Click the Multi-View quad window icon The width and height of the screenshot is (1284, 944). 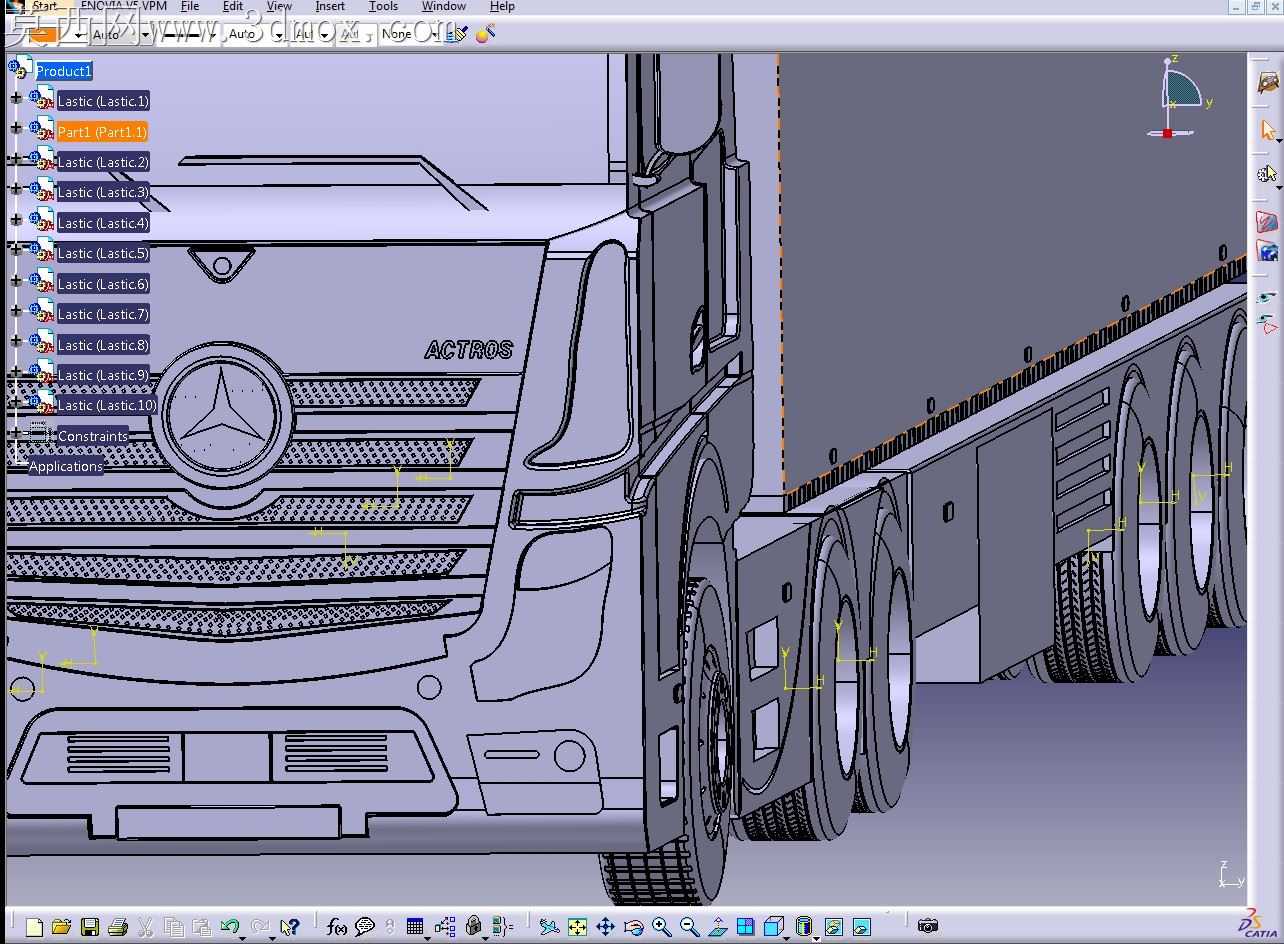pyautogui.click(x=745, y=927)
